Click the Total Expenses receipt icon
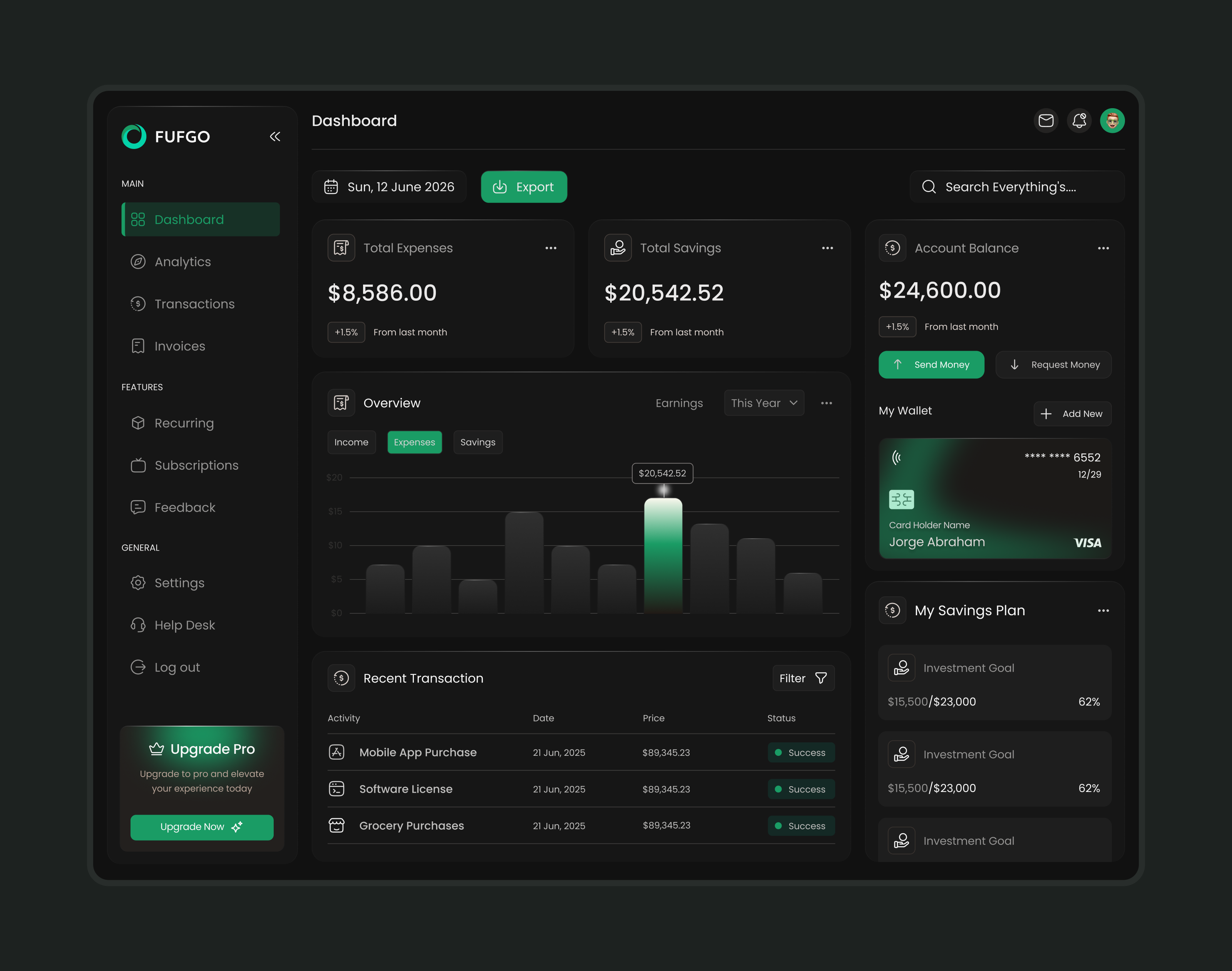1232x971 pixels. coord(341,248)
